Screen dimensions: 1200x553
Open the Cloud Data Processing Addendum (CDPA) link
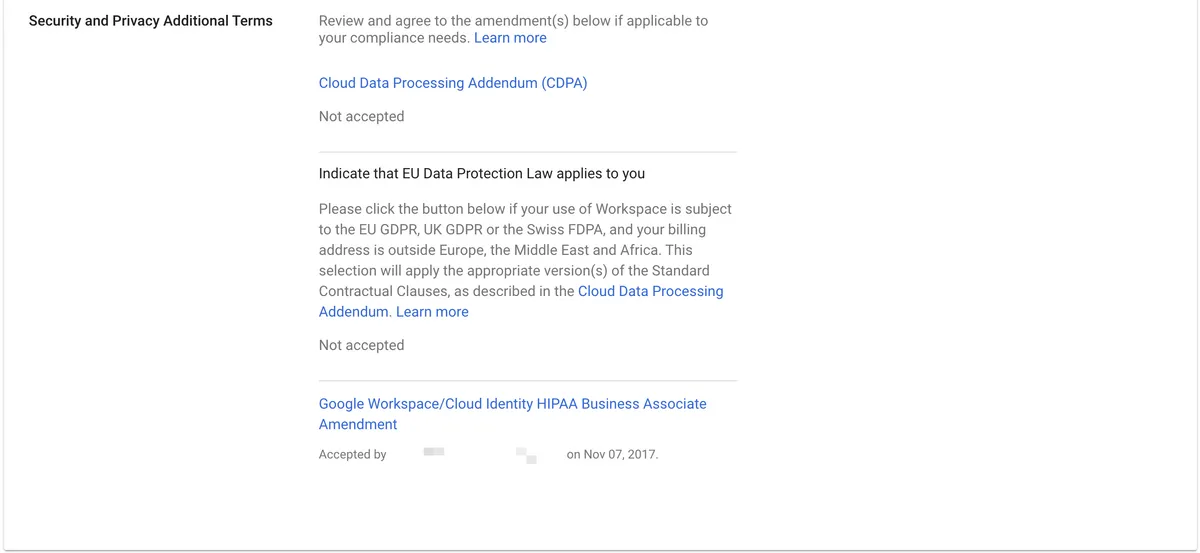(453, 83)
